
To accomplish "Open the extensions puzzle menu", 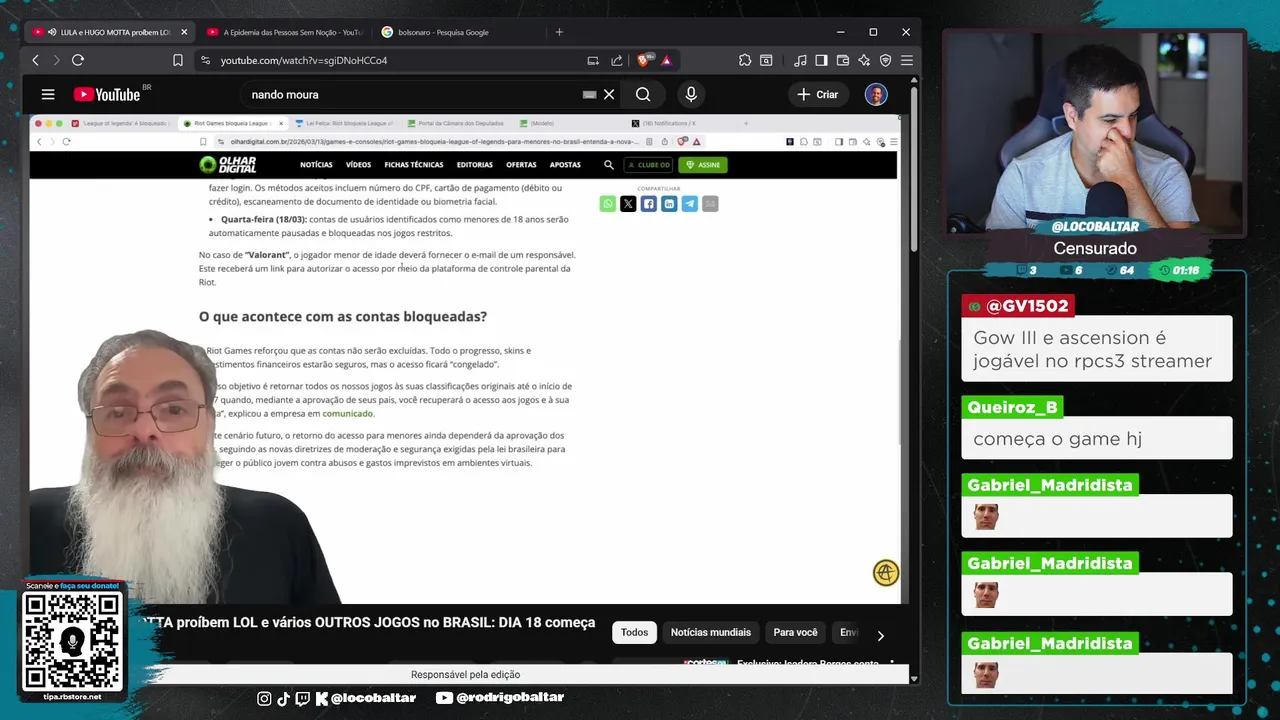I will click(x=745, y=60).
